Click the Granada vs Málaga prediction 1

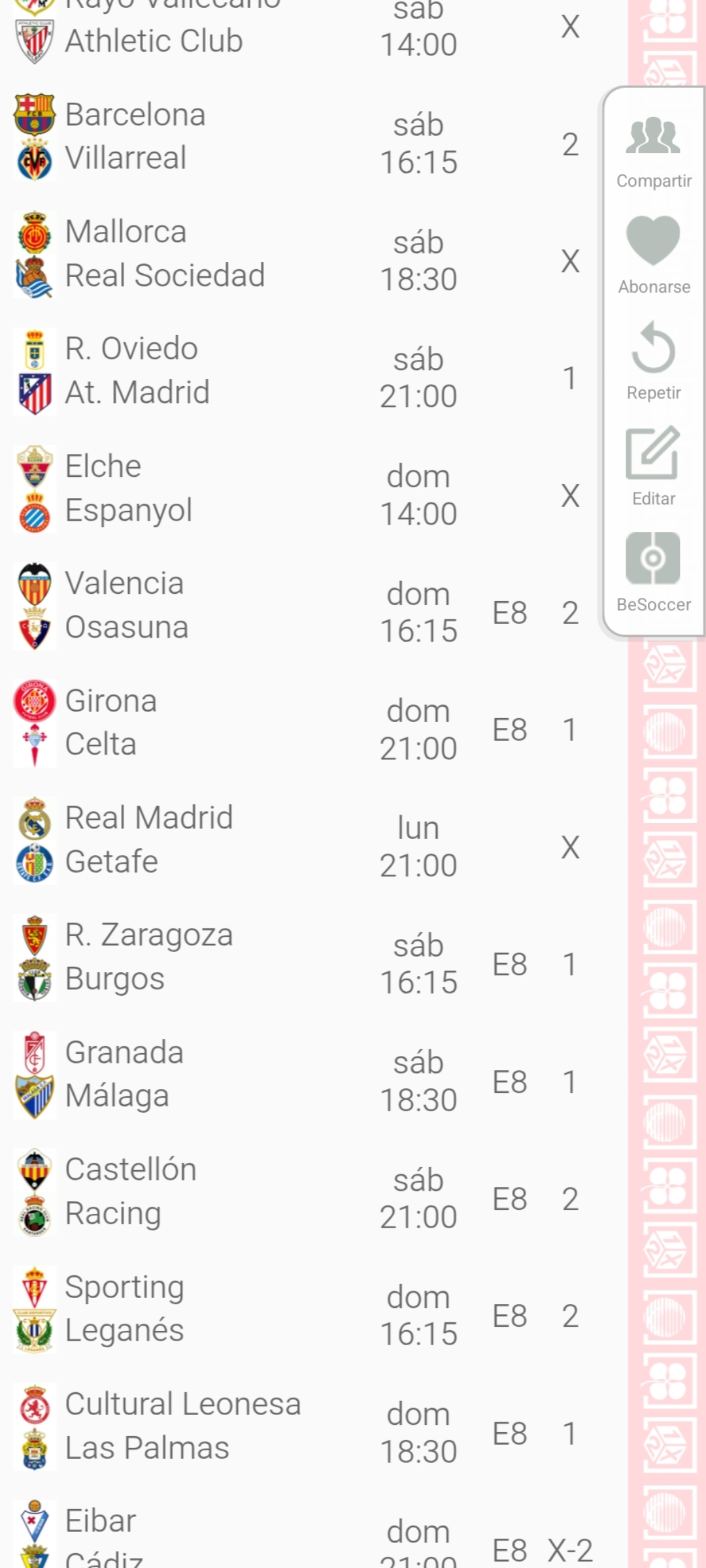pos(570,1082)
